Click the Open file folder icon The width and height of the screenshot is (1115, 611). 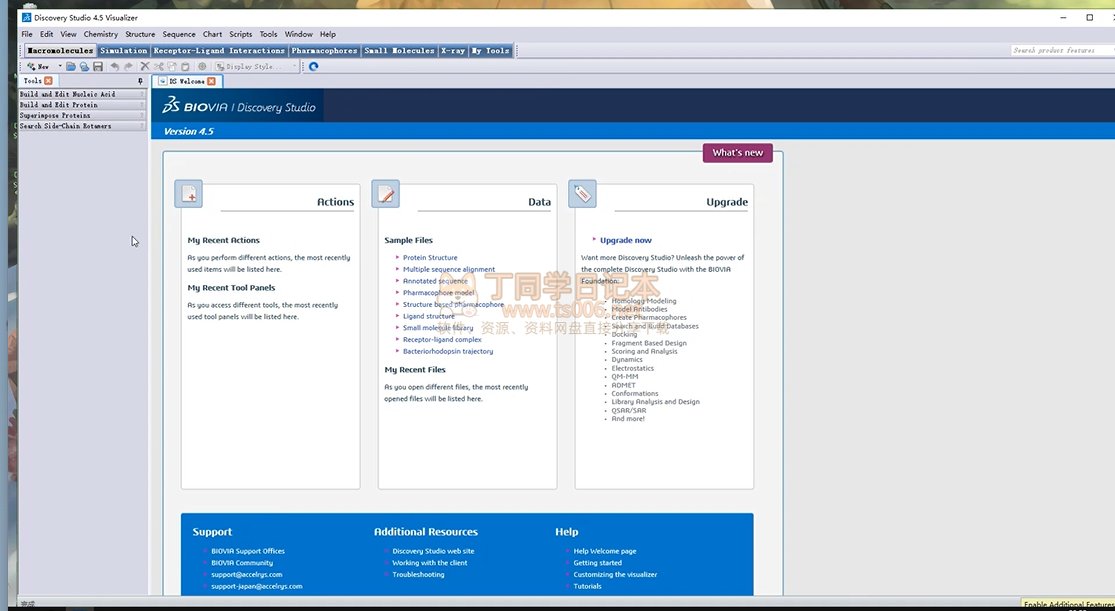(71, 66)
